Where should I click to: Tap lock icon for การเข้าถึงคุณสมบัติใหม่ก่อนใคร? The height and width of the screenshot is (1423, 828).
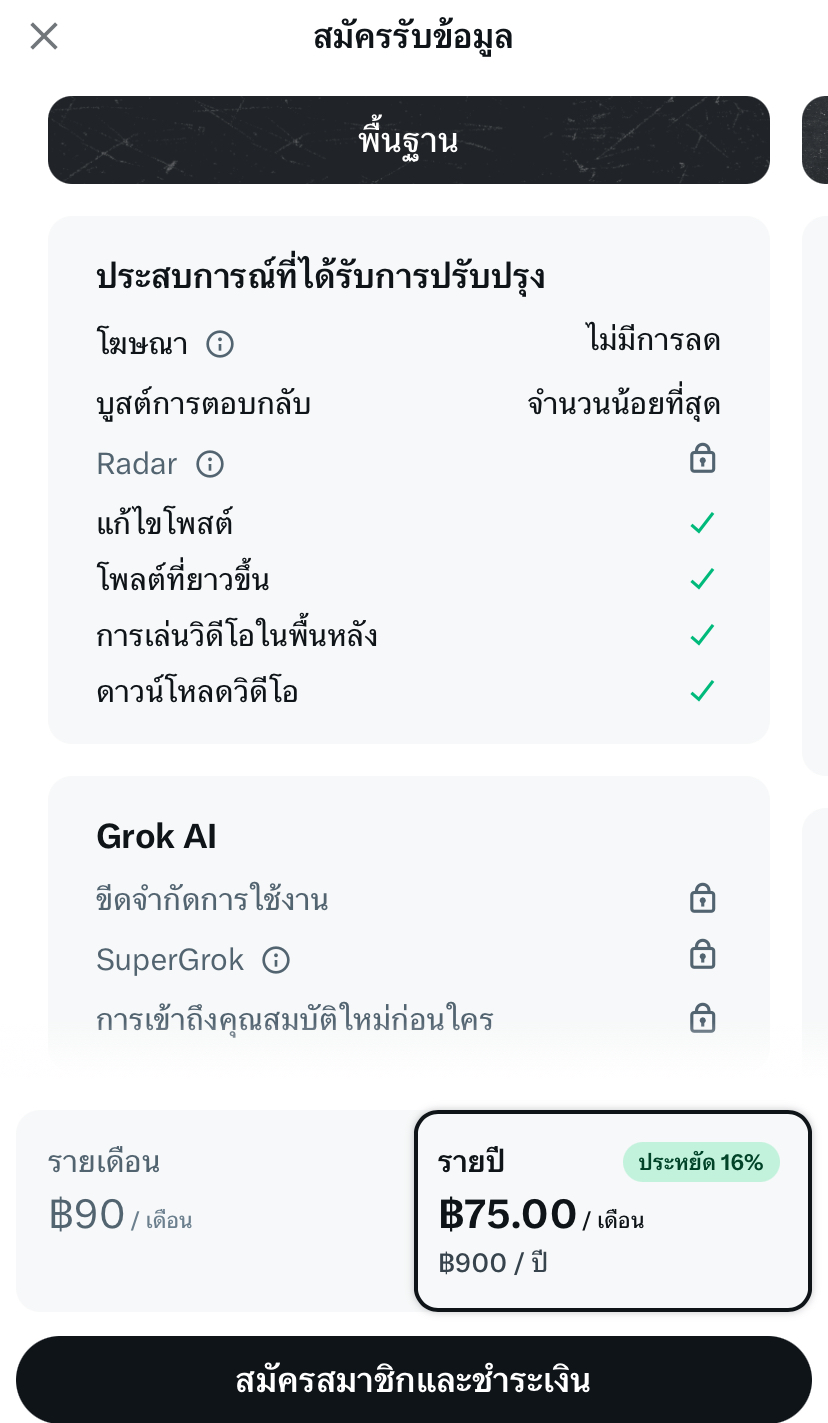703,1018
